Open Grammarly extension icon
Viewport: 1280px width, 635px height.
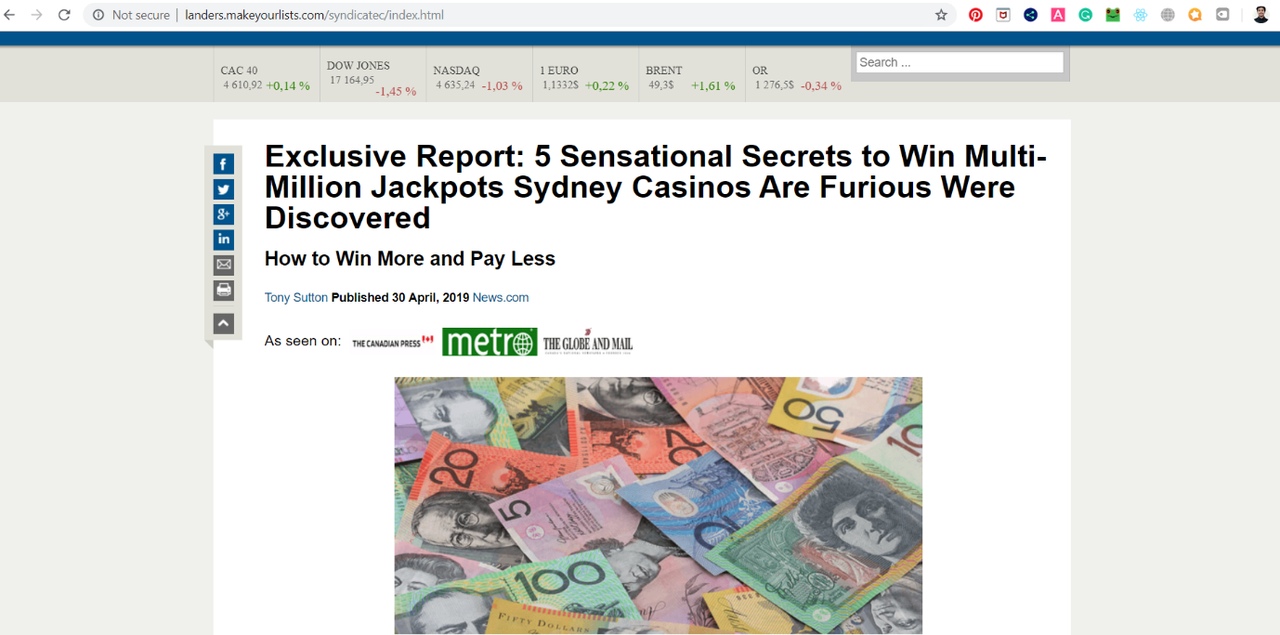coord(1085,15)
